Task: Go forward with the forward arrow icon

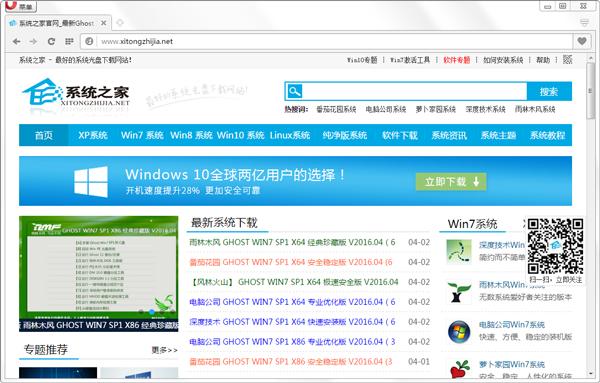Action: [34, 41]
